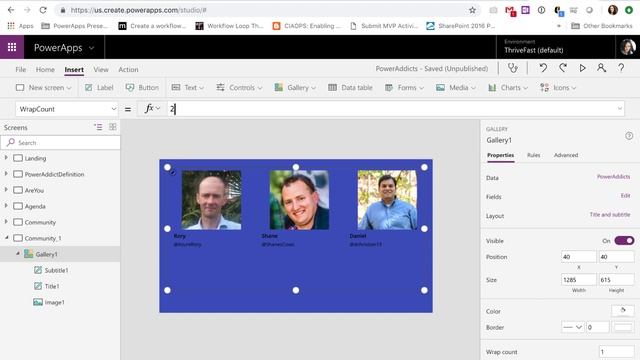Insert a Label control
Screen dimensions: 640x360
(99, 87)
